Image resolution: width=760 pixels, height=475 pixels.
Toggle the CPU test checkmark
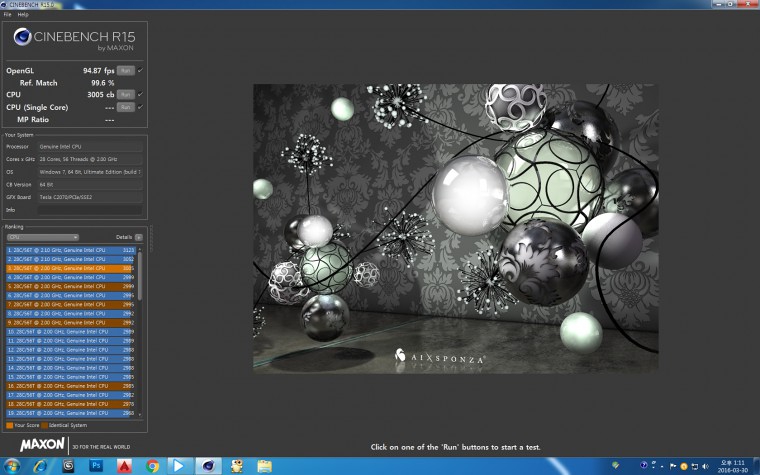pyautogui.click(x=141, y=94)
